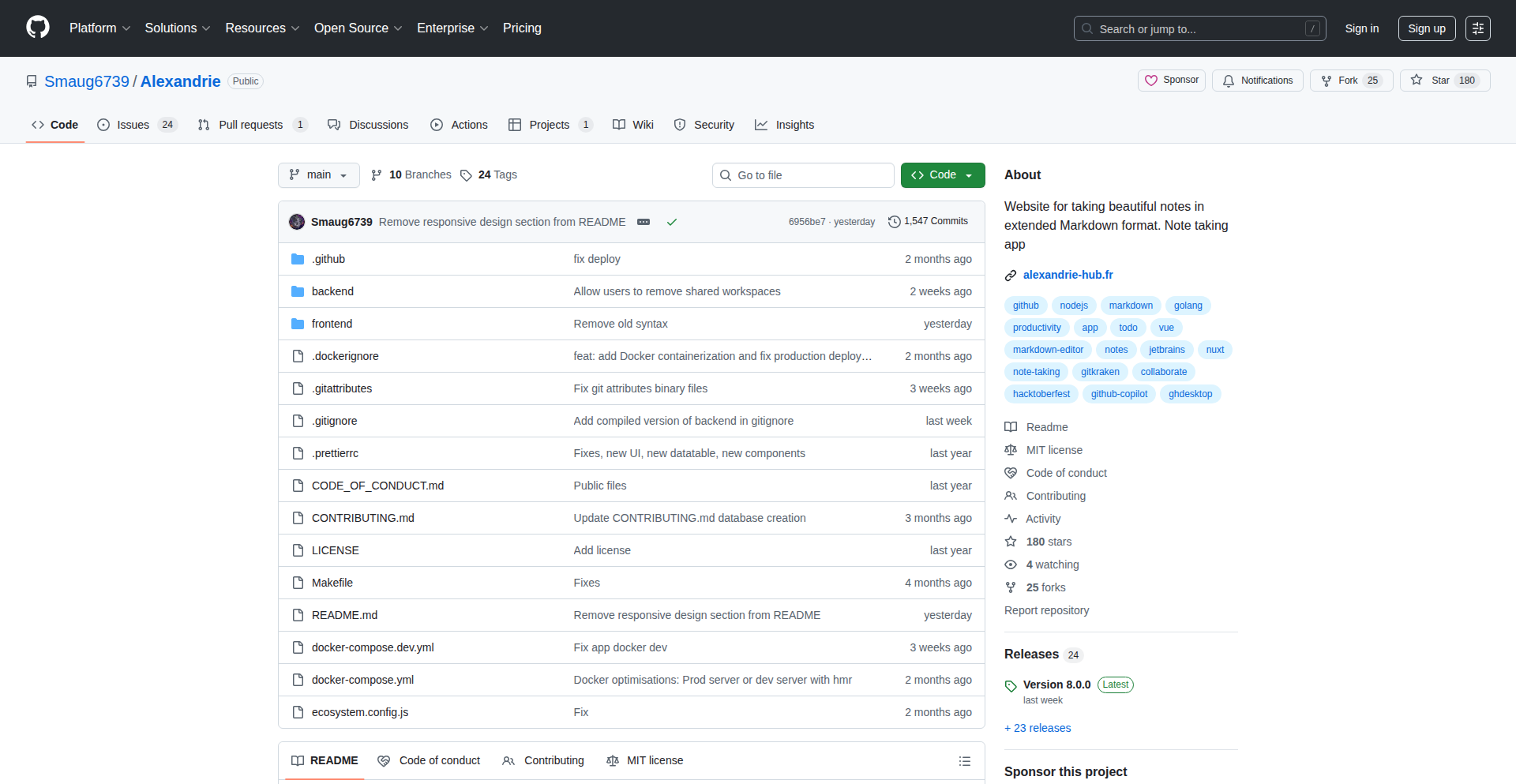
Task: Open the Code of conduct tab
Action: coord(429,760)
